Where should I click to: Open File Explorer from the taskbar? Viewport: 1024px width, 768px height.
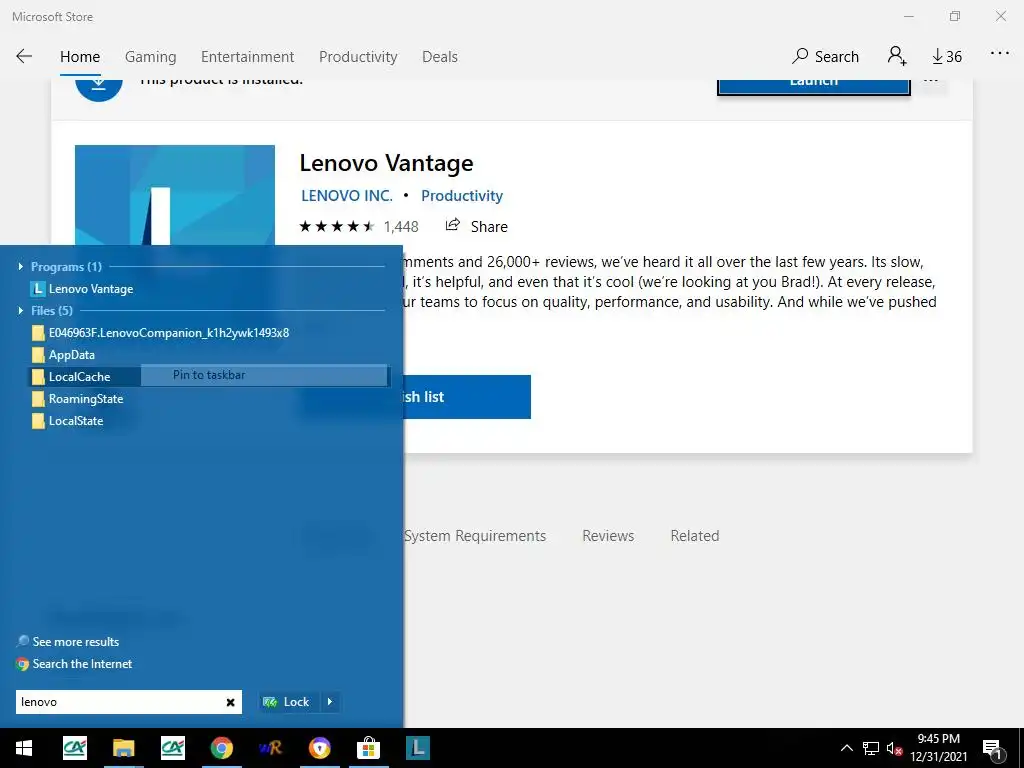[123, 748]
